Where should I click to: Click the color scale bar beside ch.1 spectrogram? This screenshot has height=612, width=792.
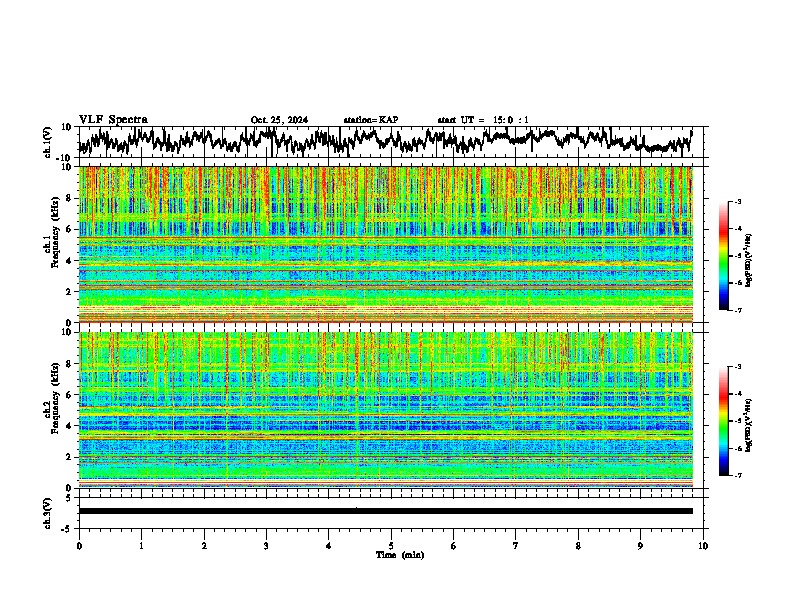coord(723,256)
